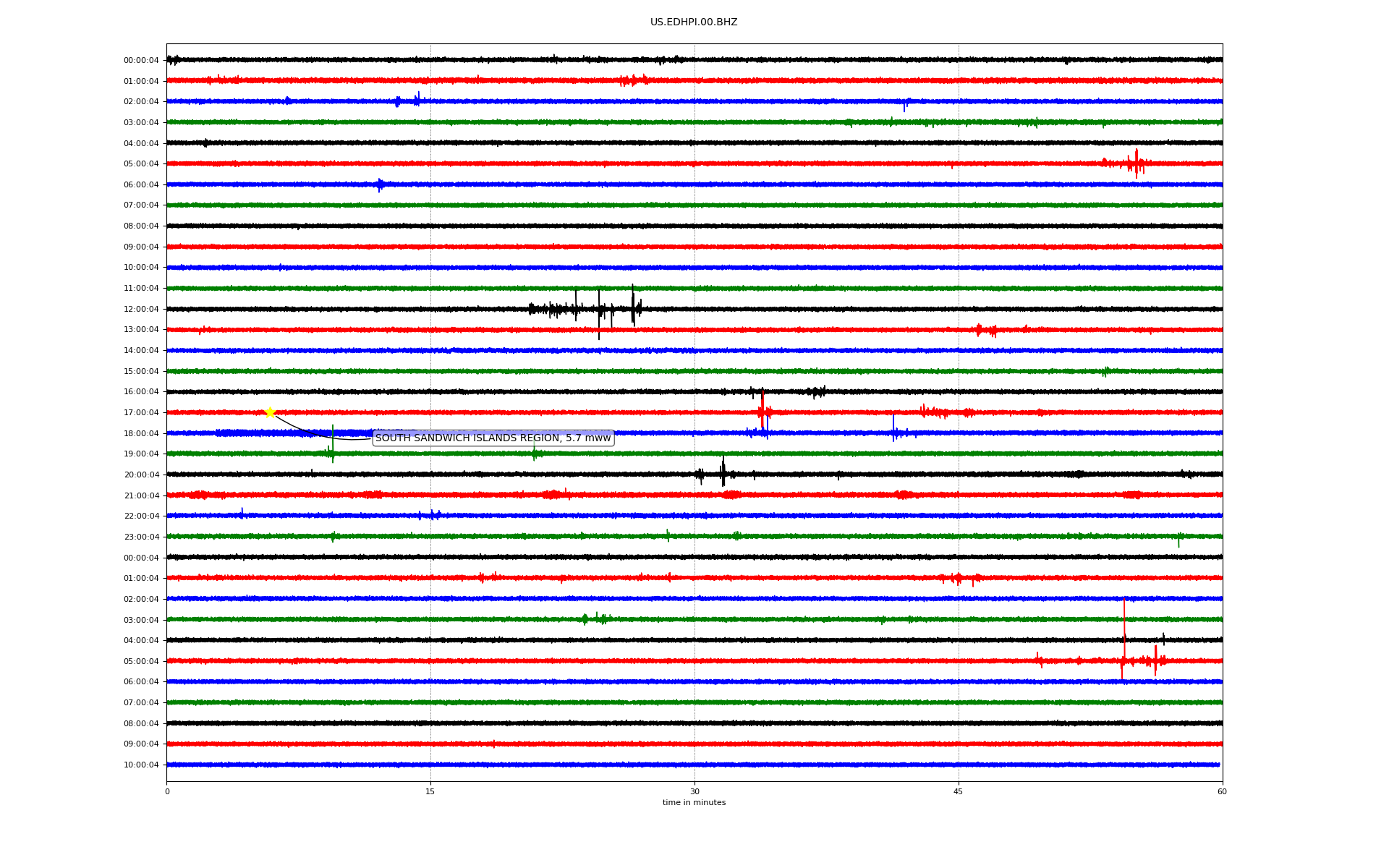This screenshot has width=1389, height=868.
Task: Click the x-axis tick label 60
Action: click(1222, 791)
